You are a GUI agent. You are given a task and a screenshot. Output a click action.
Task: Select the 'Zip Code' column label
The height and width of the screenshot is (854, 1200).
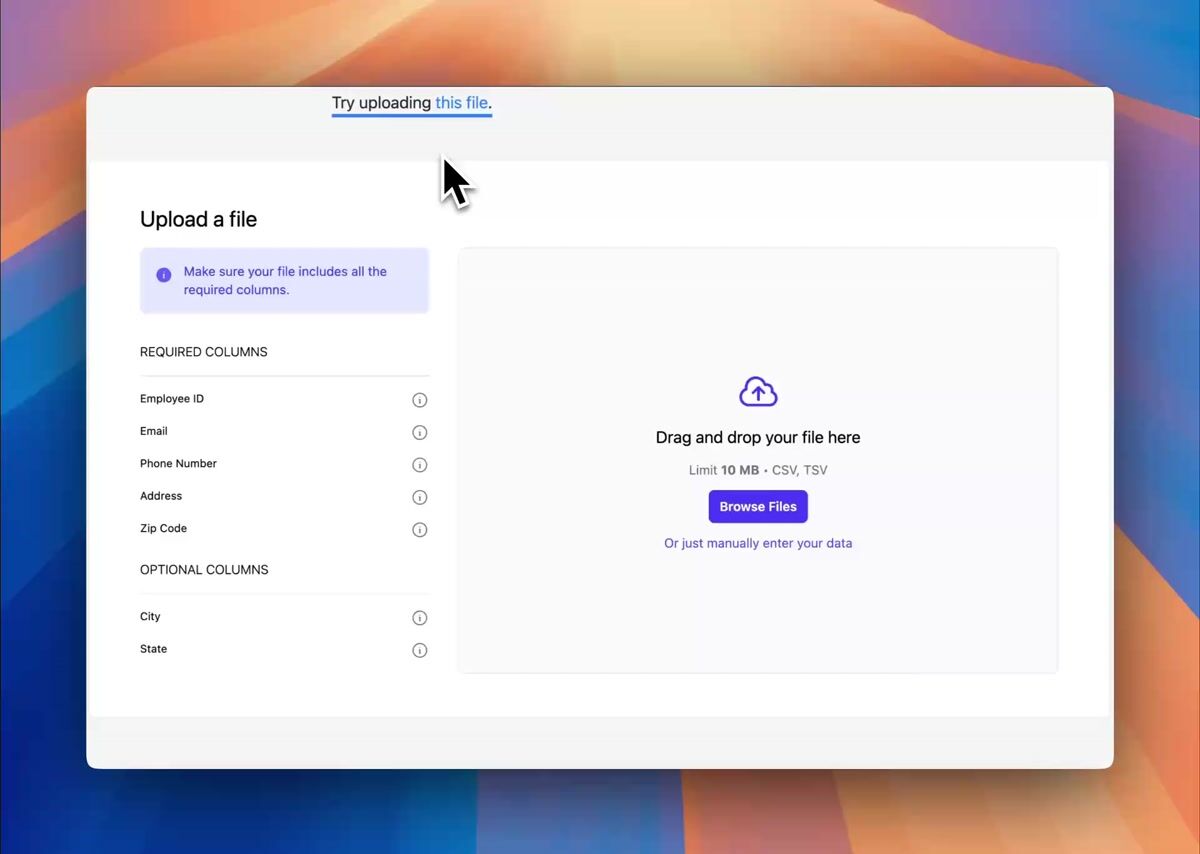pyautogui.click(x=163, y=528)
